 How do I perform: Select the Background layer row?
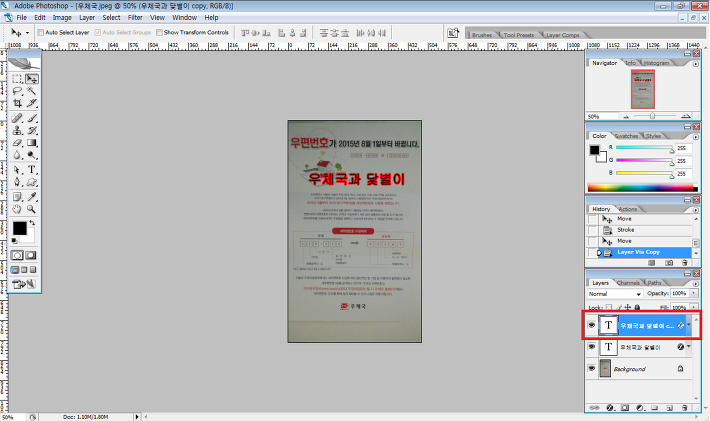638,368
